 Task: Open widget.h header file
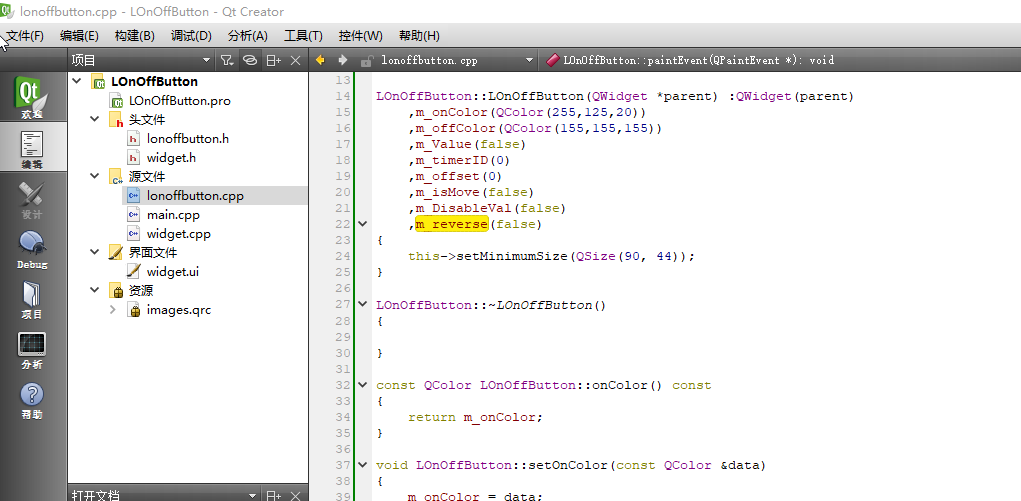171,157
